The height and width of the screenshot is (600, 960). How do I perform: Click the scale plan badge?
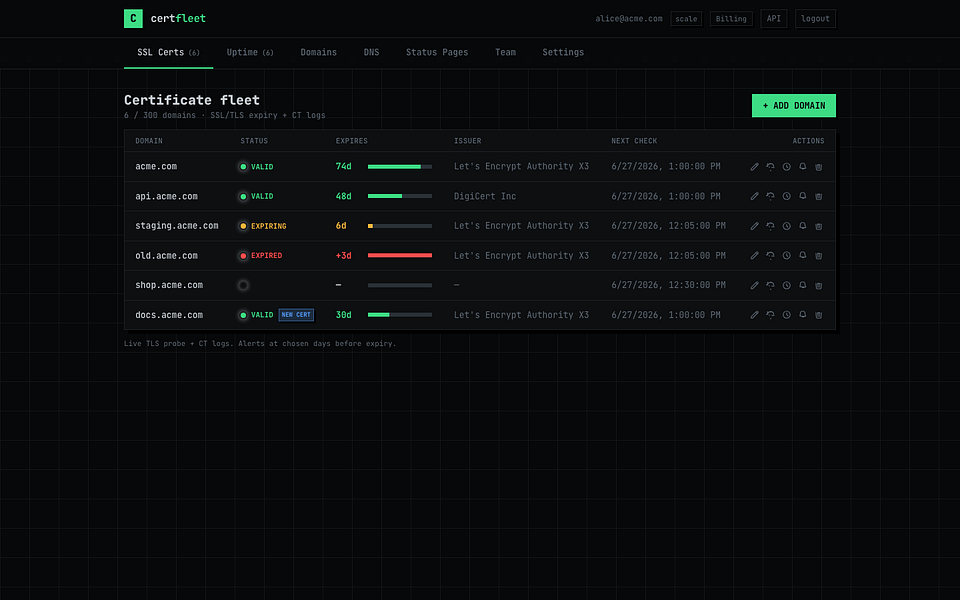686,19
